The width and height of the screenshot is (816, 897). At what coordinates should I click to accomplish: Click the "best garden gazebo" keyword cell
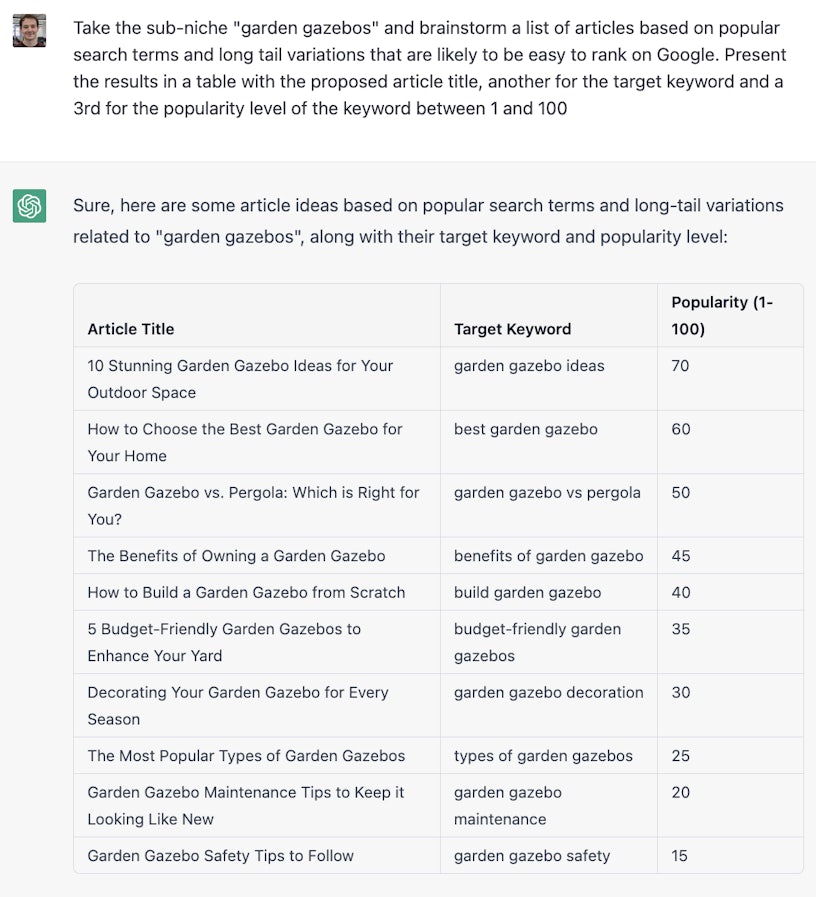coord(526,429)
